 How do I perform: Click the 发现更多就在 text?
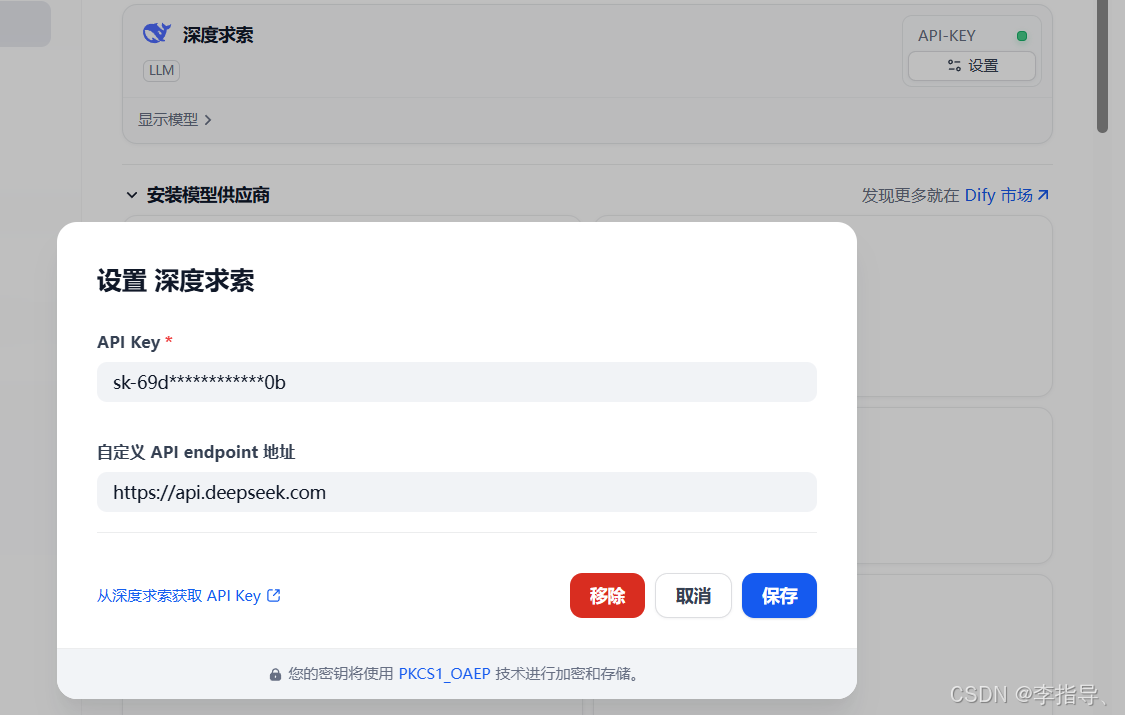click(910, 196)
